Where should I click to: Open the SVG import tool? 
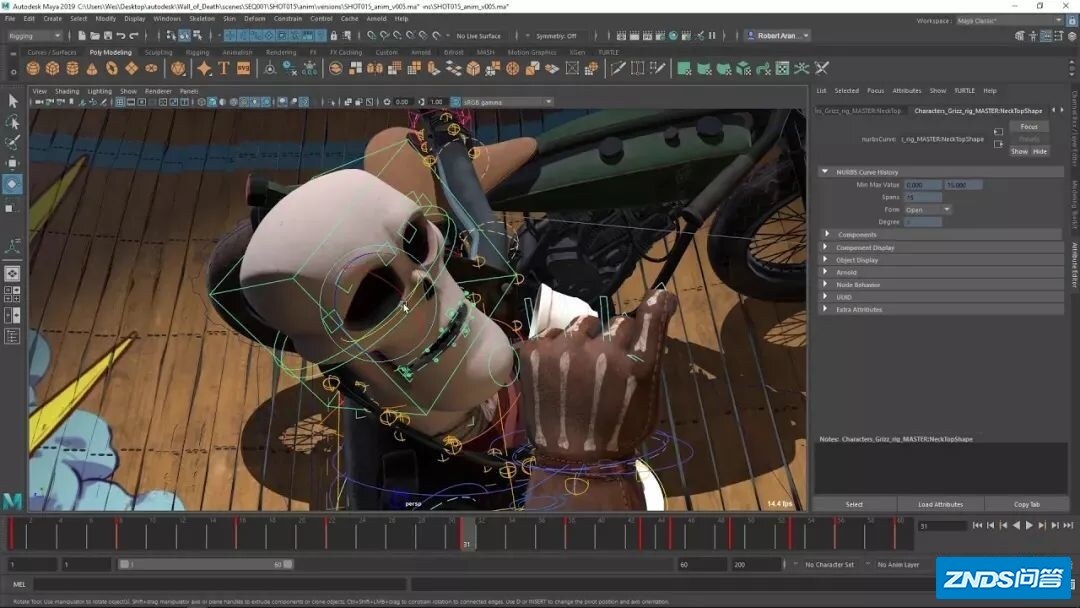pos(243,68)
